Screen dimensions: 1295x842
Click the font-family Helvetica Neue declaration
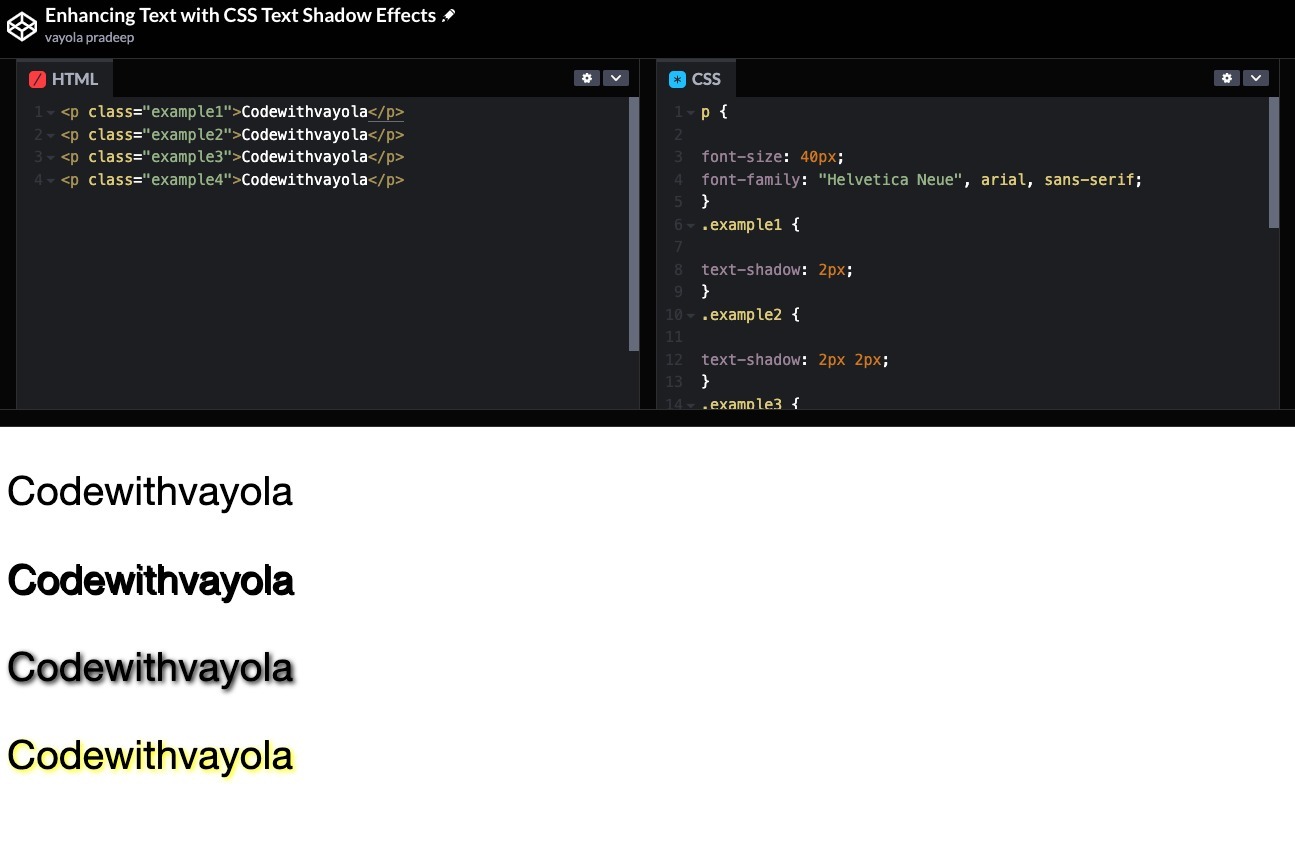(x=921, y=180)
